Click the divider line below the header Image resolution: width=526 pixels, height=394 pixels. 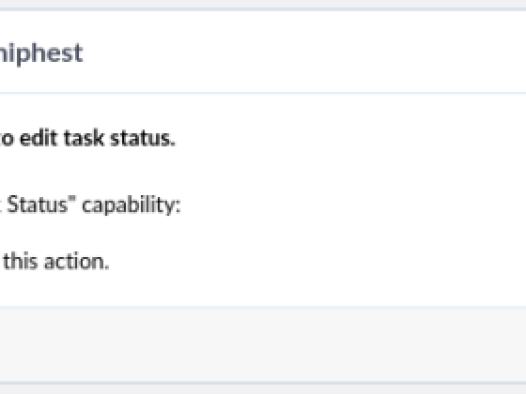[x=263, y=93]
